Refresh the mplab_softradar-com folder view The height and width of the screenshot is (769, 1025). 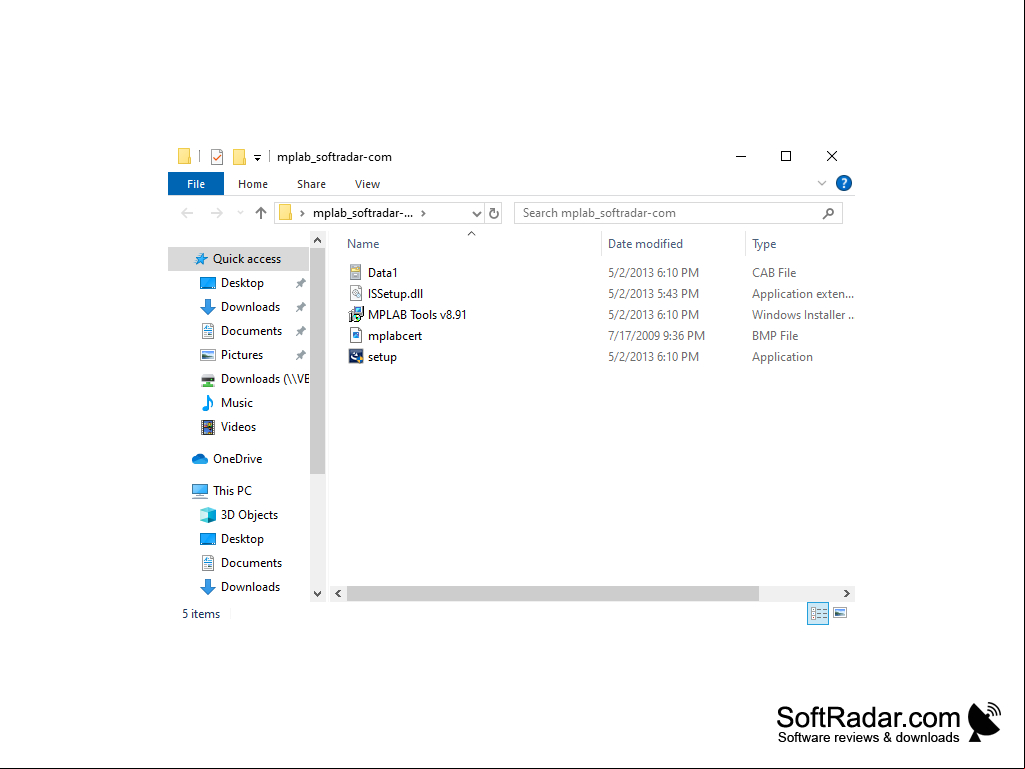coord(494,213)
